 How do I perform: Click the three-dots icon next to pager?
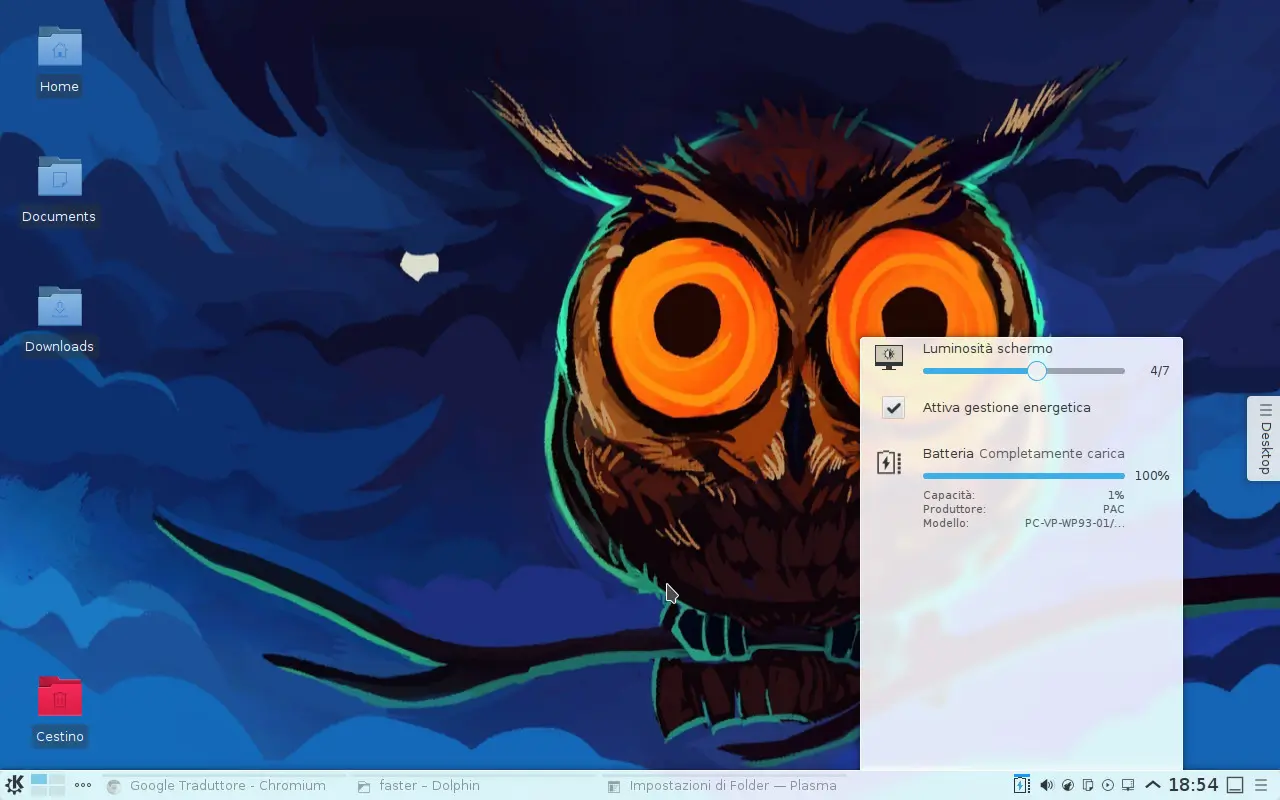83,785
